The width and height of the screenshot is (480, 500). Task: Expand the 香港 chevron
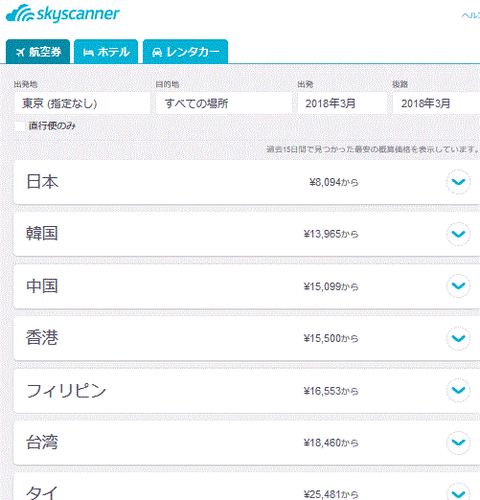coord(458,338)
